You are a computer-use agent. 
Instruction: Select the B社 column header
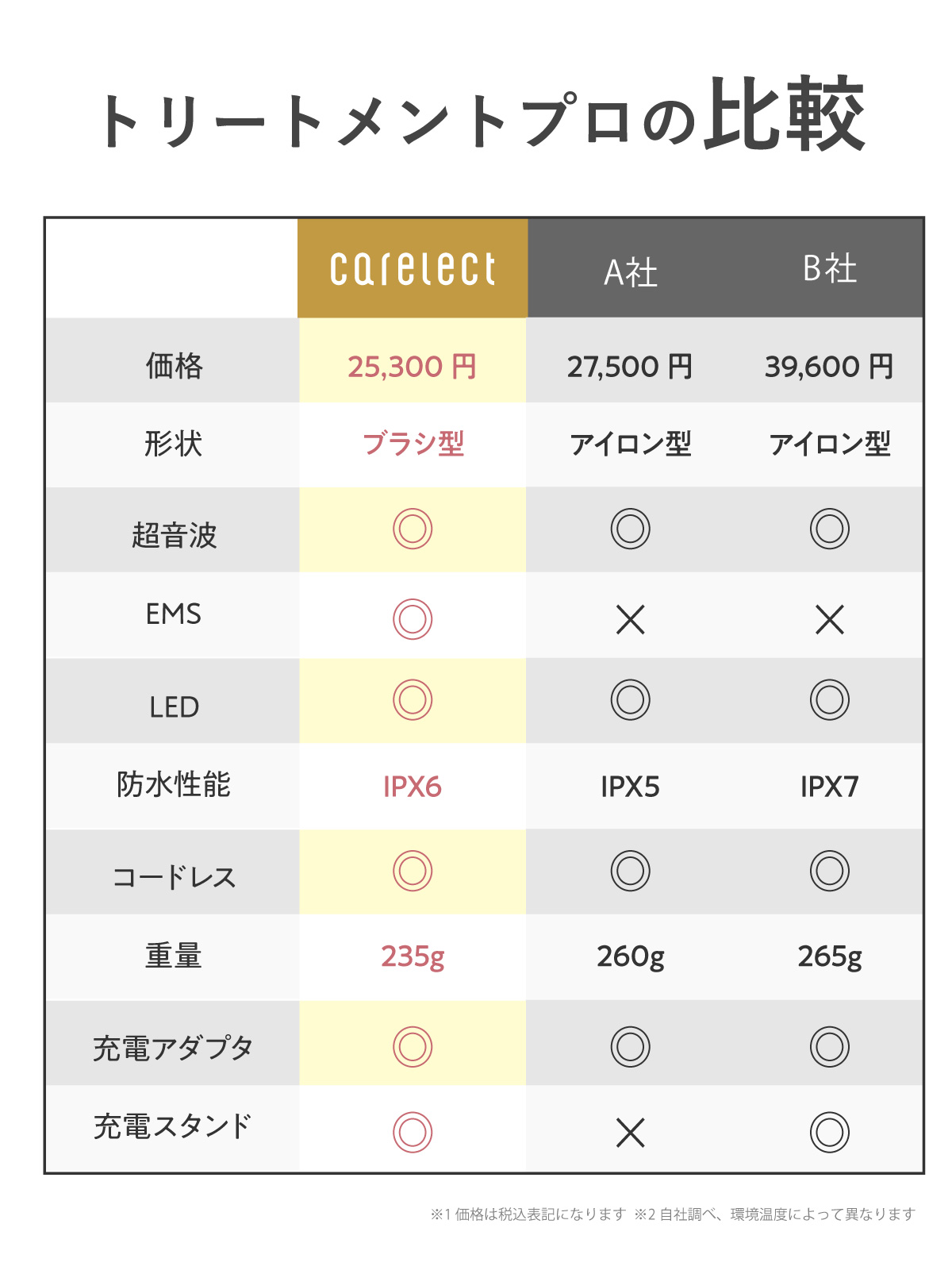pyautogui.click(x=830, y=269)
